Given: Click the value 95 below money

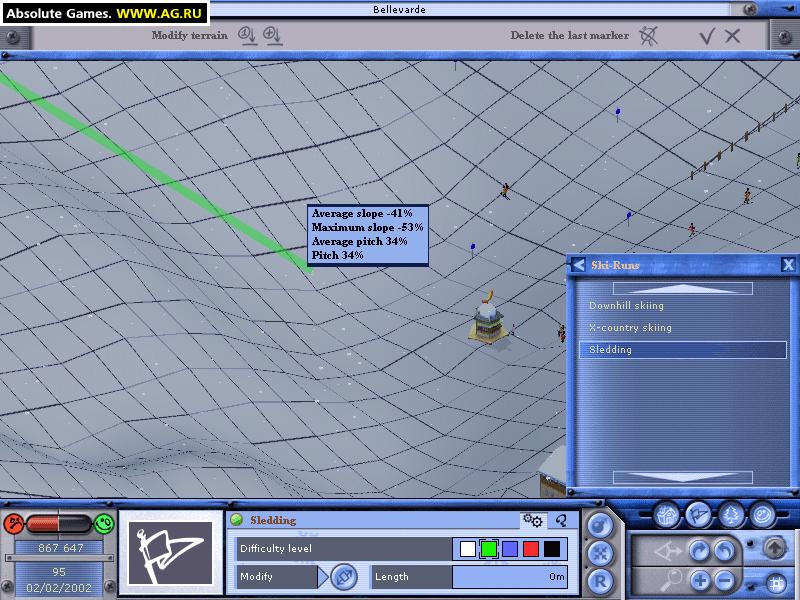Looking at the screenshot, I should [x=59, y=572].
